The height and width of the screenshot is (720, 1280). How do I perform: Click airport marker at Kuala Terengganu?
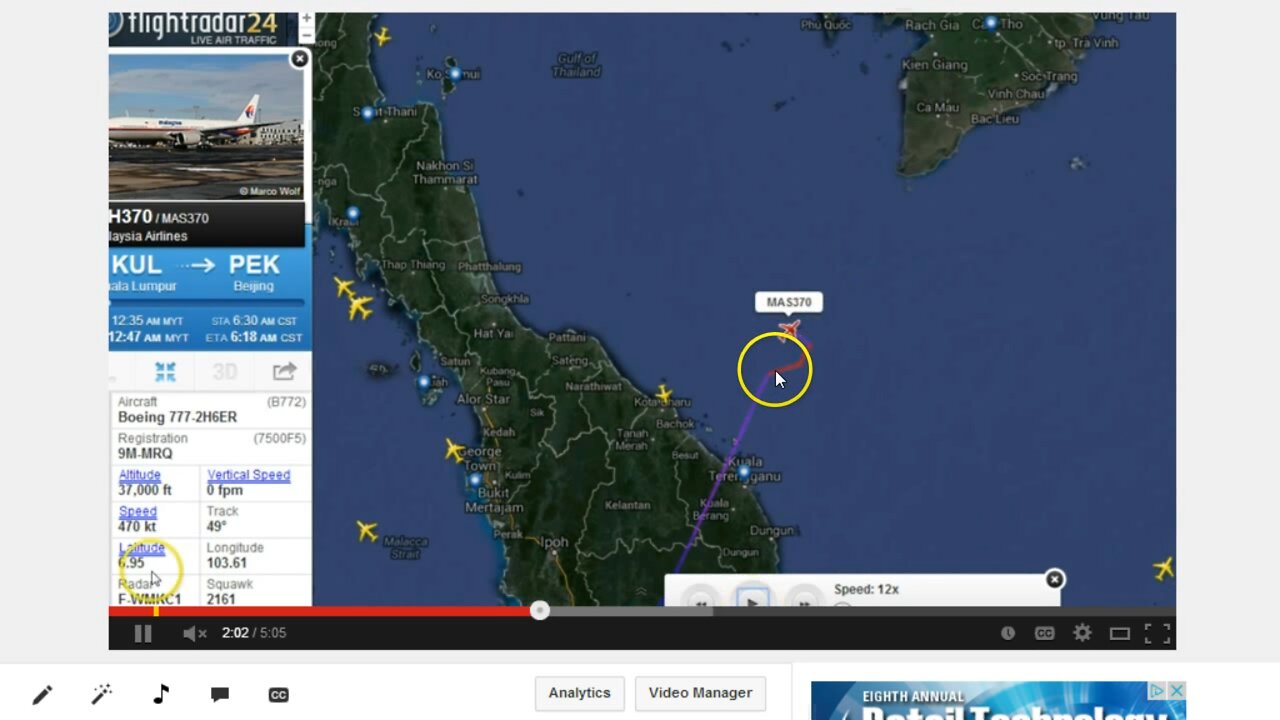pos(743,472)
